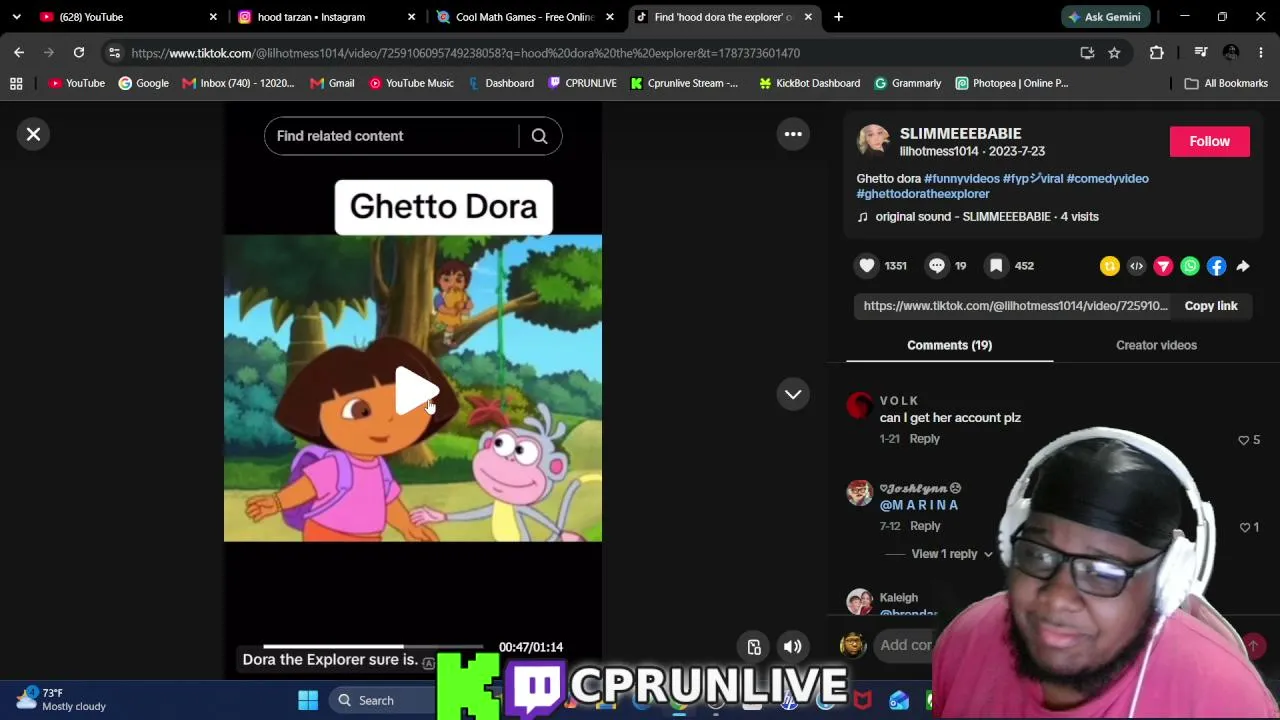Open the media controls icon in toolbar
The image size is (1280, 720).
click(x=1200, y=53)
